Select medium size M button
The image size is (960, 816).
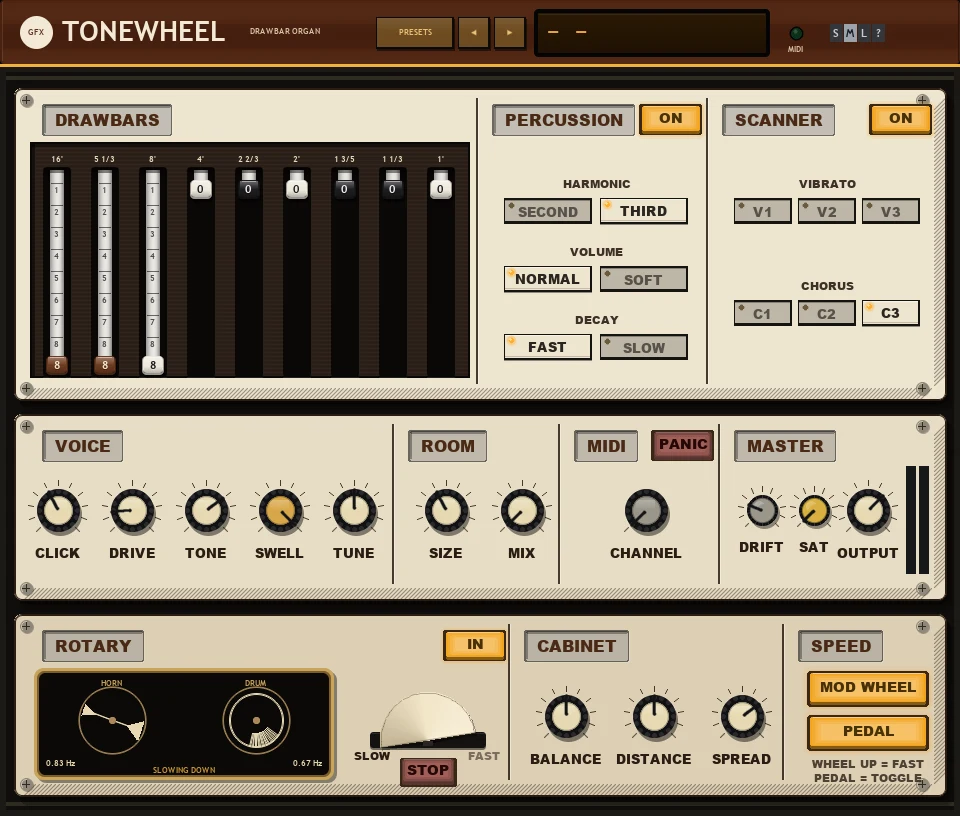(850, 33)
